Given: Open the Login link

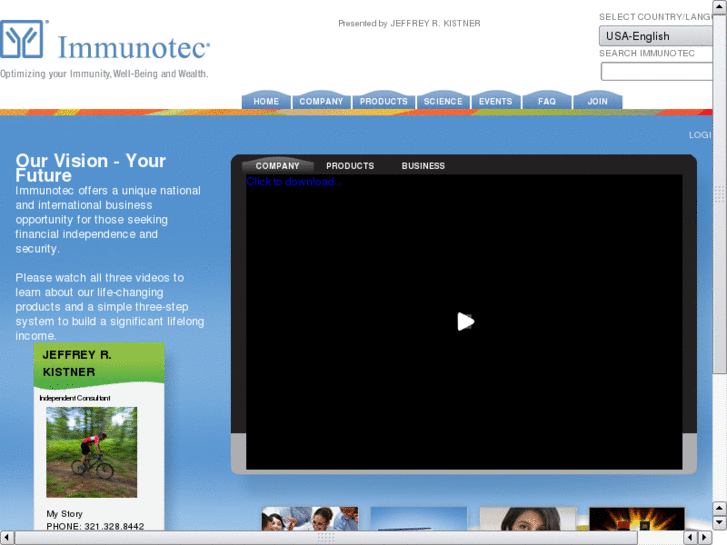Looking at the screenshot, I should pyautogui.click(x=700, y=135).
